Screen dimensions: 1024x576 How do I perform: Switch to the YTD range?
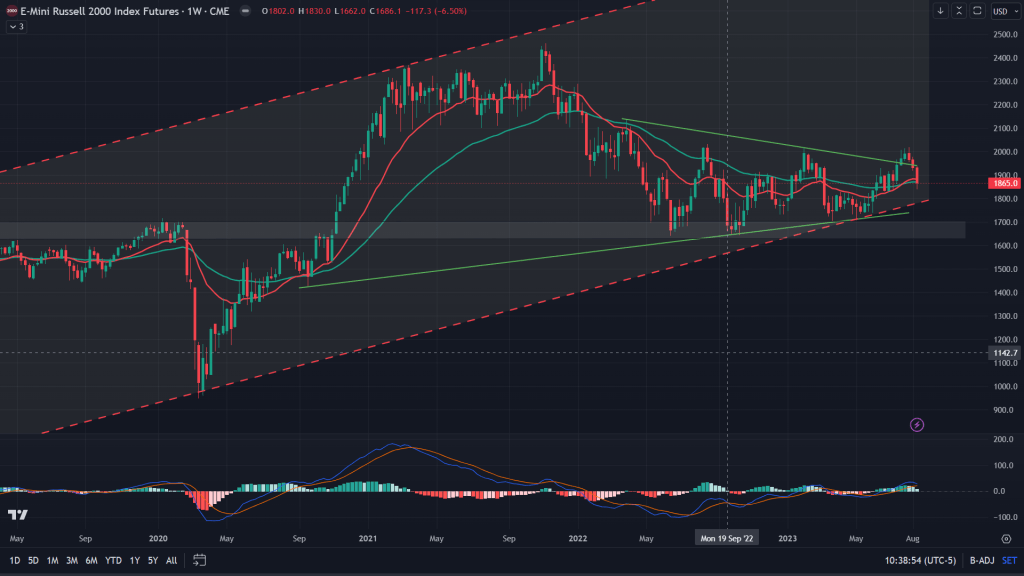tap(113, 560)
